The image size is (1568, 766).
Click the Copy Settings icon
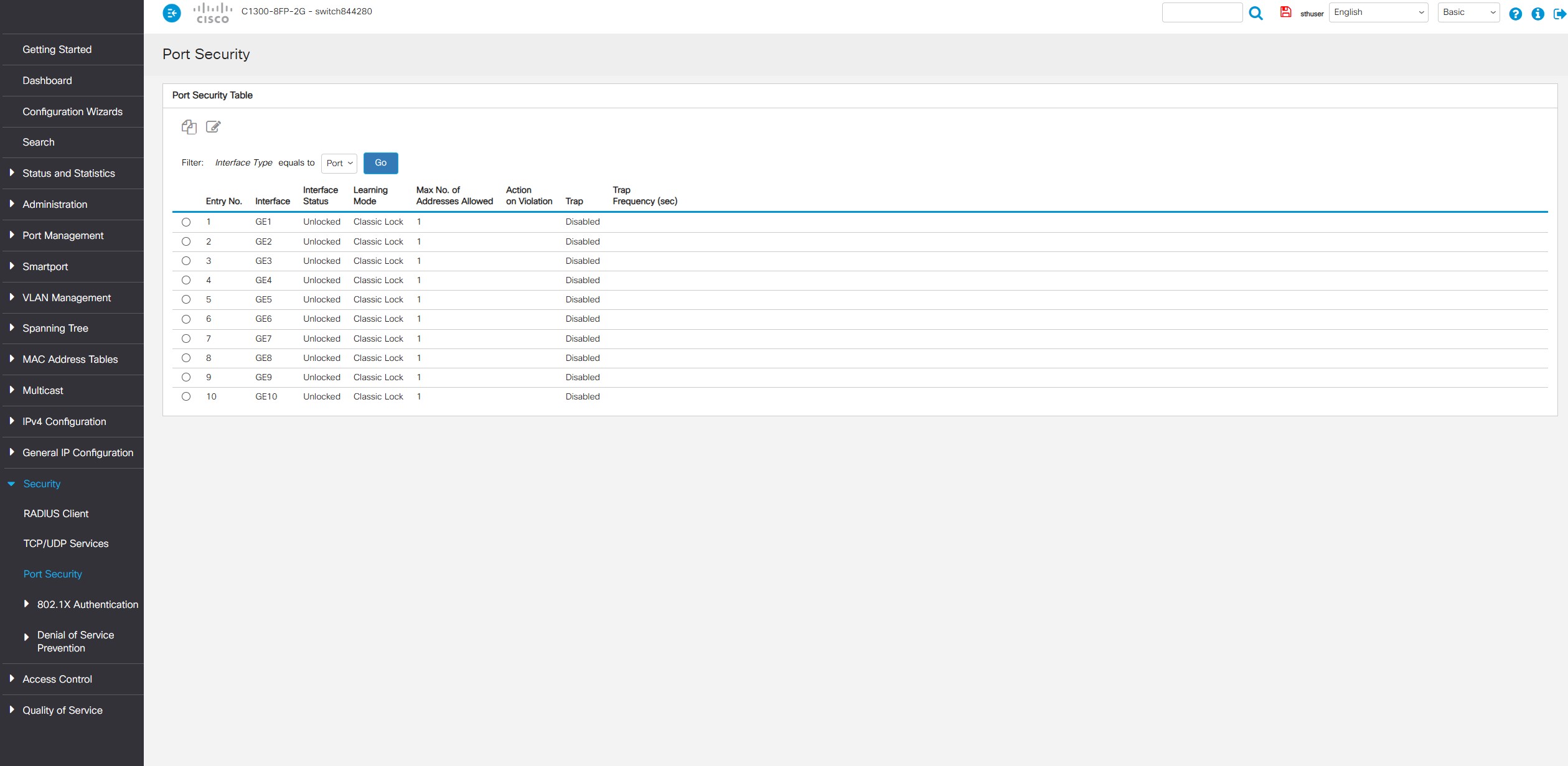pyautogui.click(x=189, y=127)
